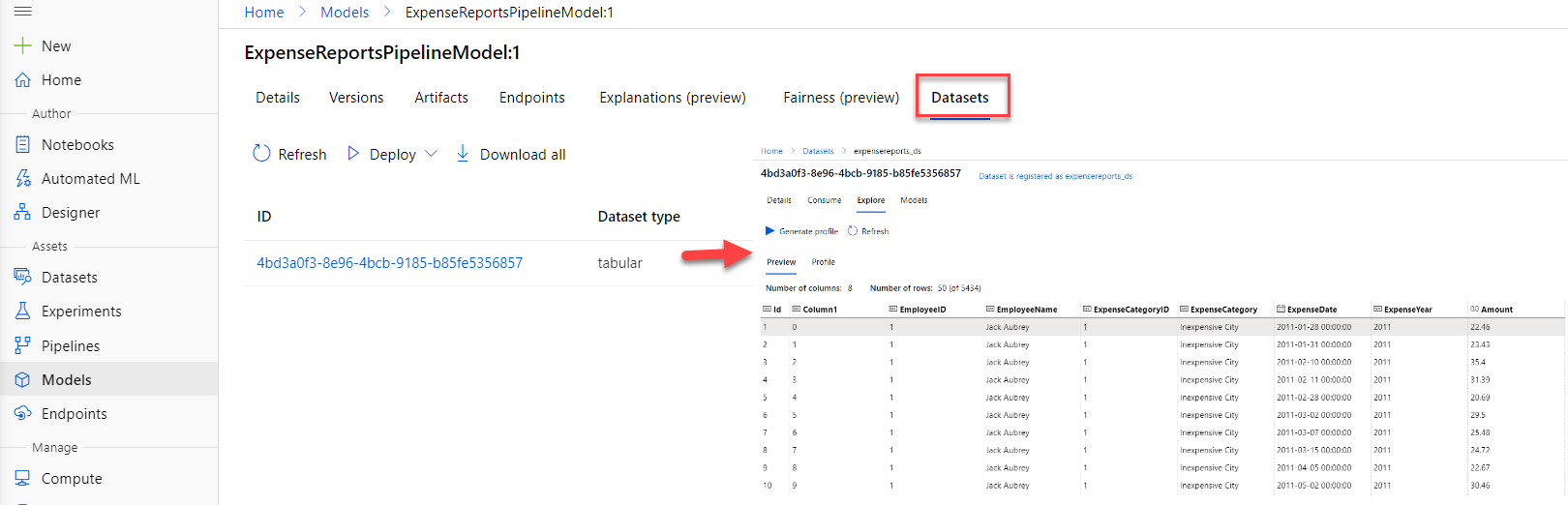Open Experiments via the flask icon
The width and height of the screenshot is (1568, 505).
[x=22, y=311]
